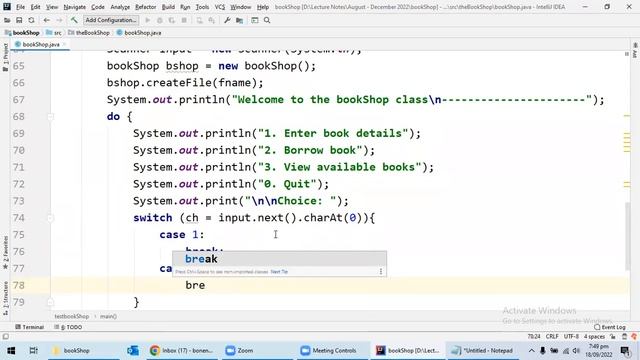
Task: Collapse the do block fold marker line 68
Action: 50,117
